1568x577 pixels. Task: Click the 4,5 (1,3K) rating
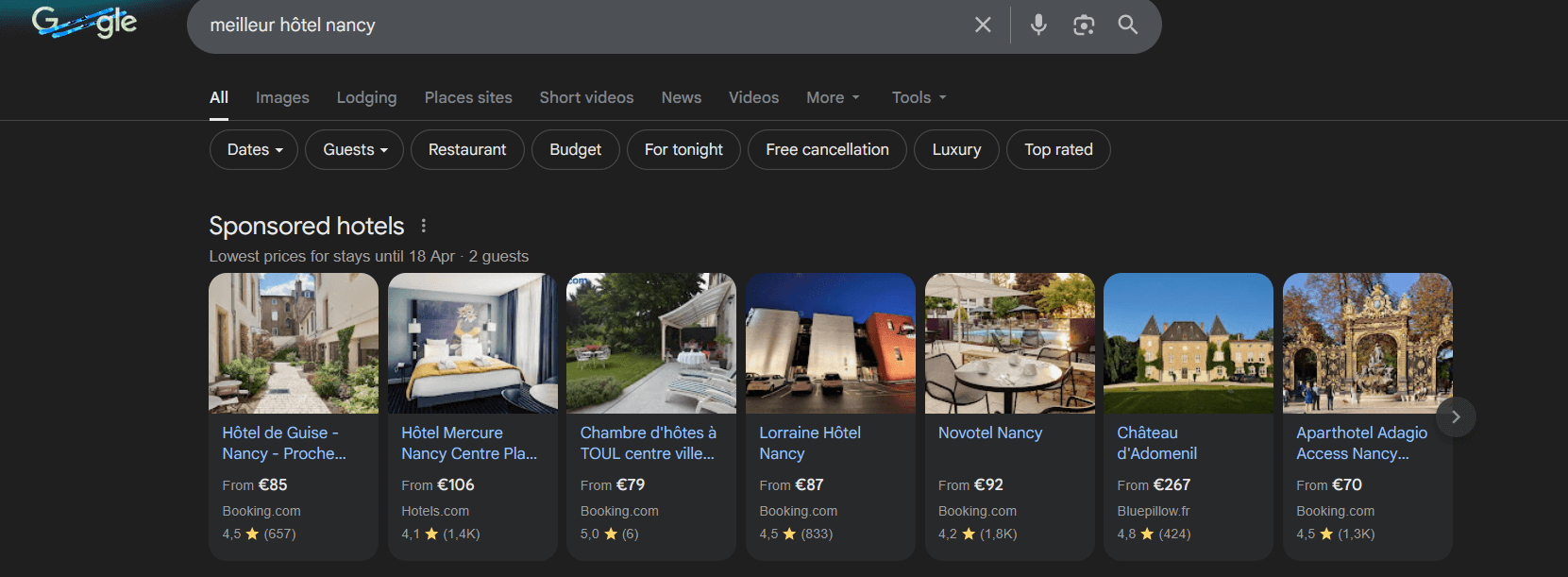(1336, 534)
